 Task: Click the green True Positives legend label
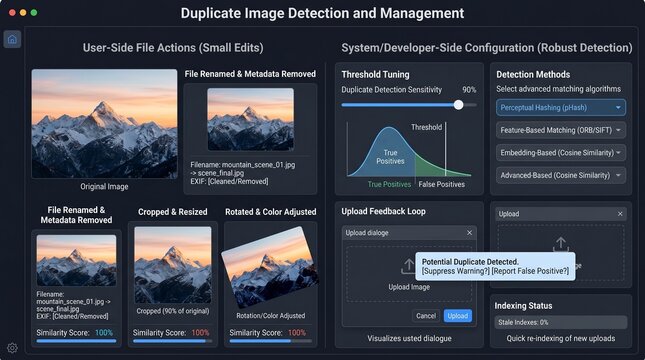point(389,184)
